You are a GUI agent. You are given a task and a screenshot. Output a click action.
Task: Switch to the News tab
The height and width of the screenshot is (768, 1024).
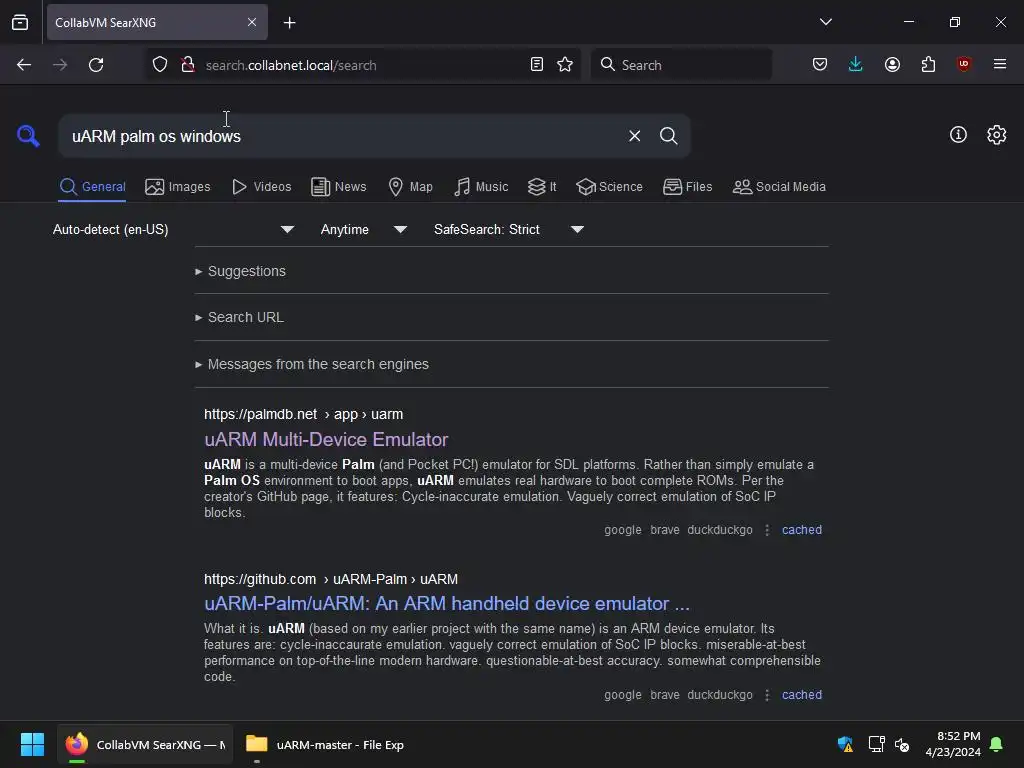click(339, 187)
